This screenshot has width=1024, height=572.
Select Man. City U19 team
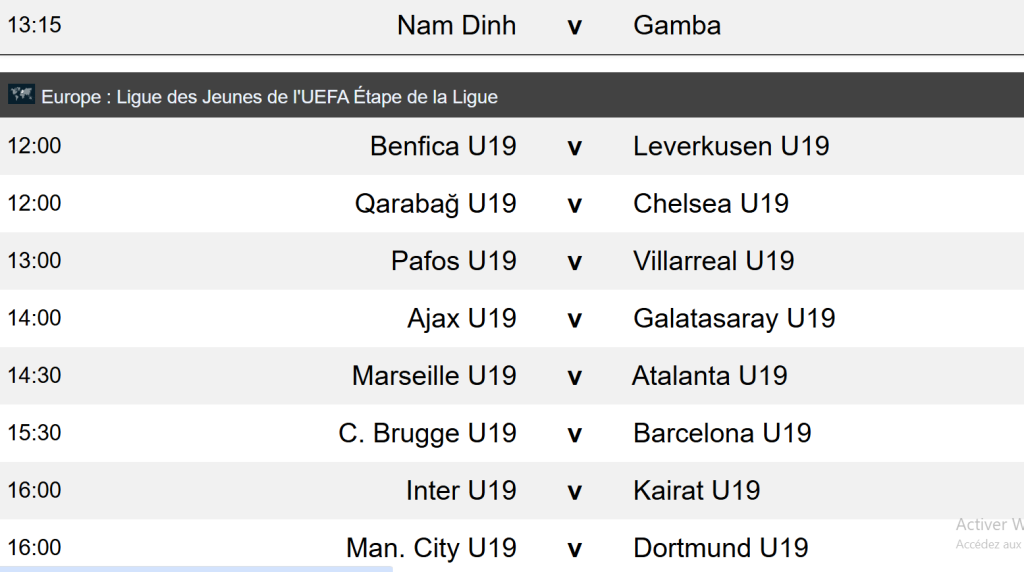431,548
